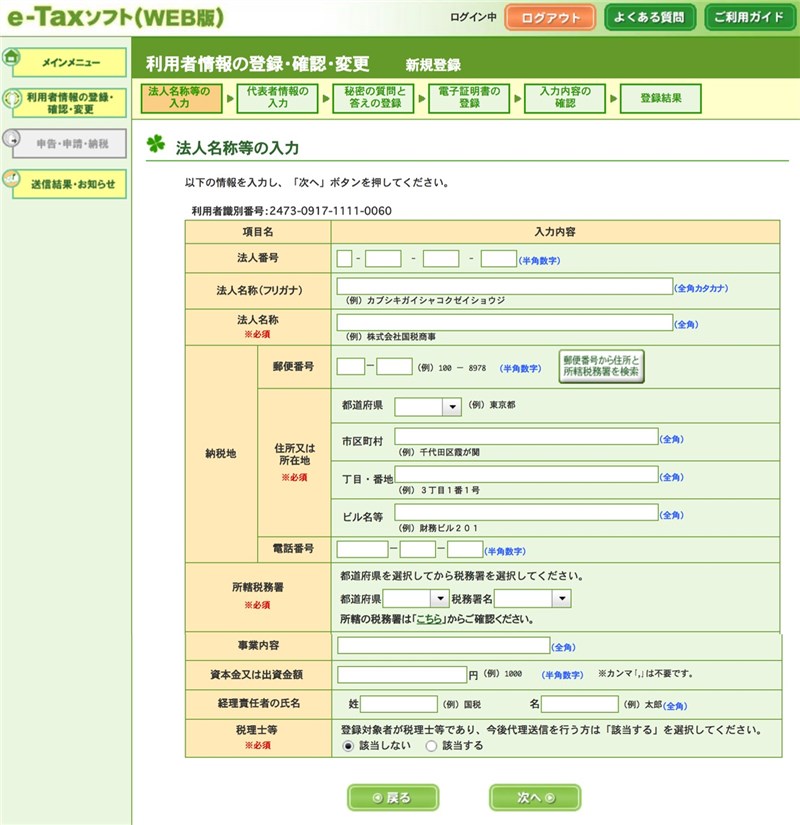Select the 法人名称等の入力 step tab

pos(181,98)
